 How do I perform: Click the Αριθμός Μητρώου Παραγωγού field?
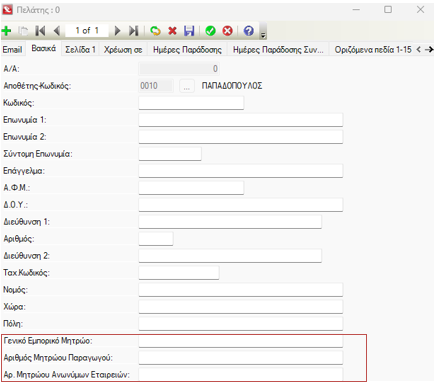tap(241, 358)
